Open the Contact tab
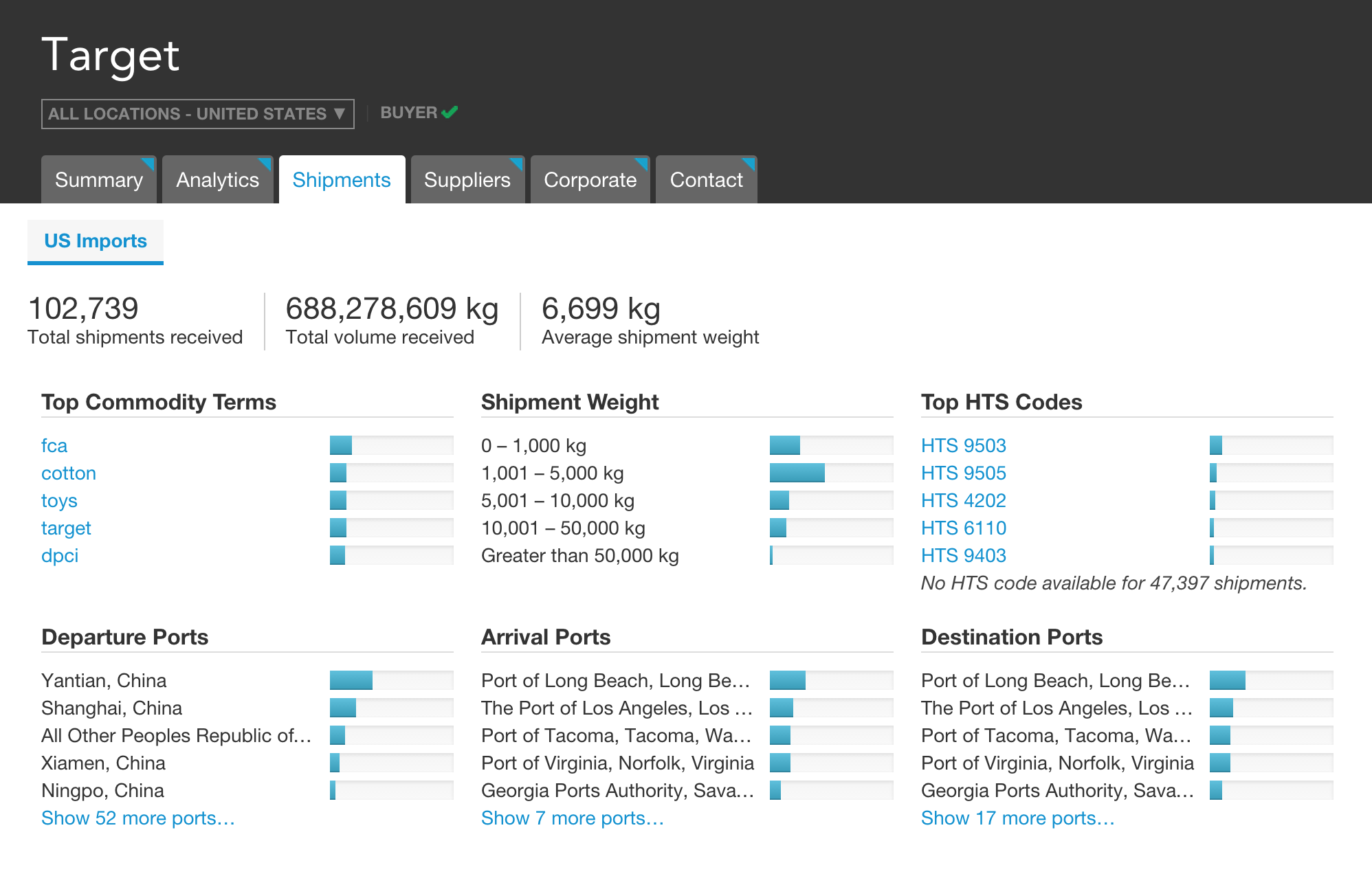Viewport: 1372px width, 874px height. click(706, 180)
